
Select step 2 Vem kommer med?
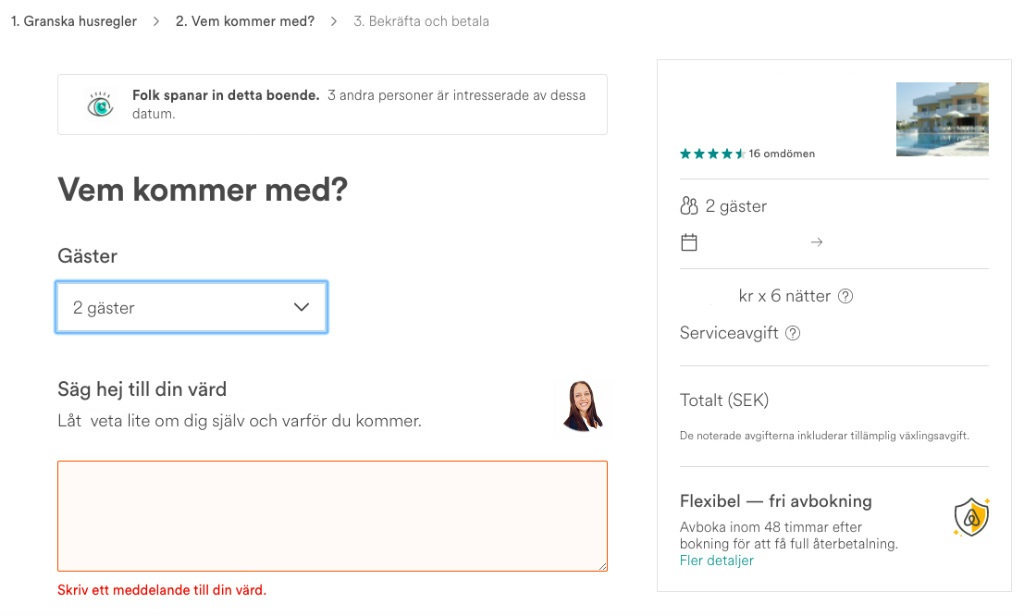[x=245, y=21]
